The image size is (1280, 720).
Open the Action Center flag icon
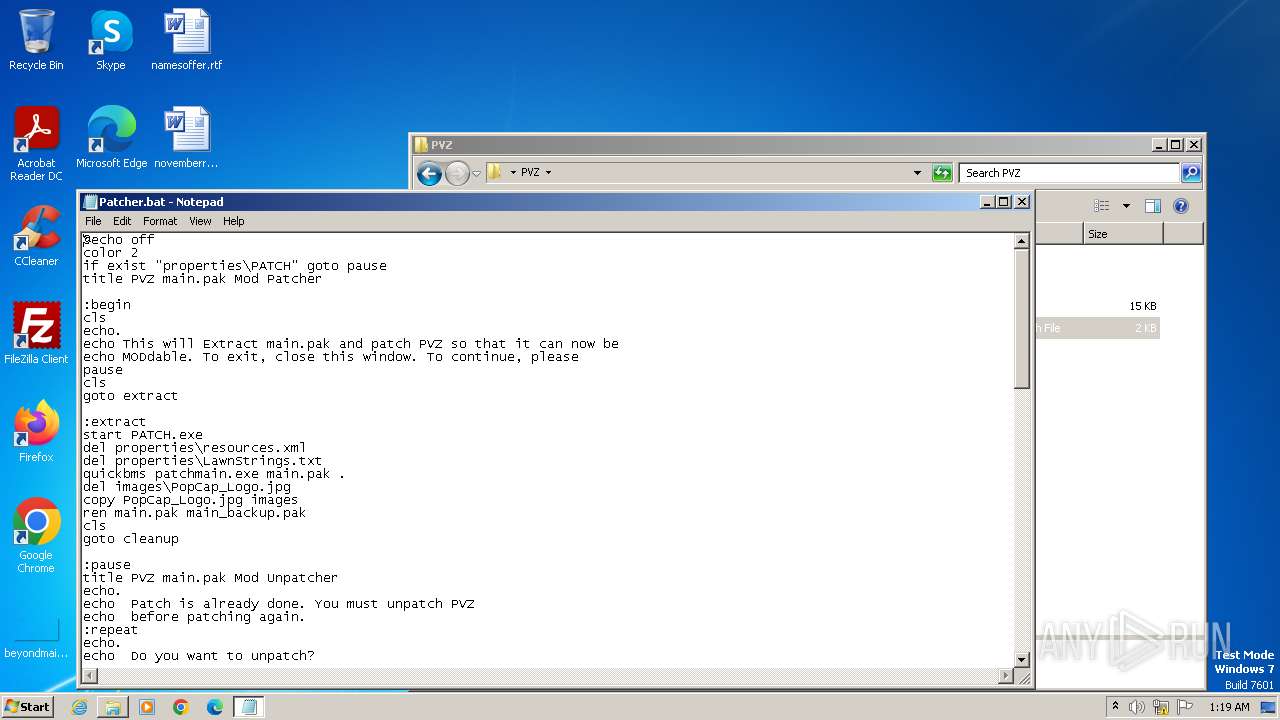(1185, 707)
